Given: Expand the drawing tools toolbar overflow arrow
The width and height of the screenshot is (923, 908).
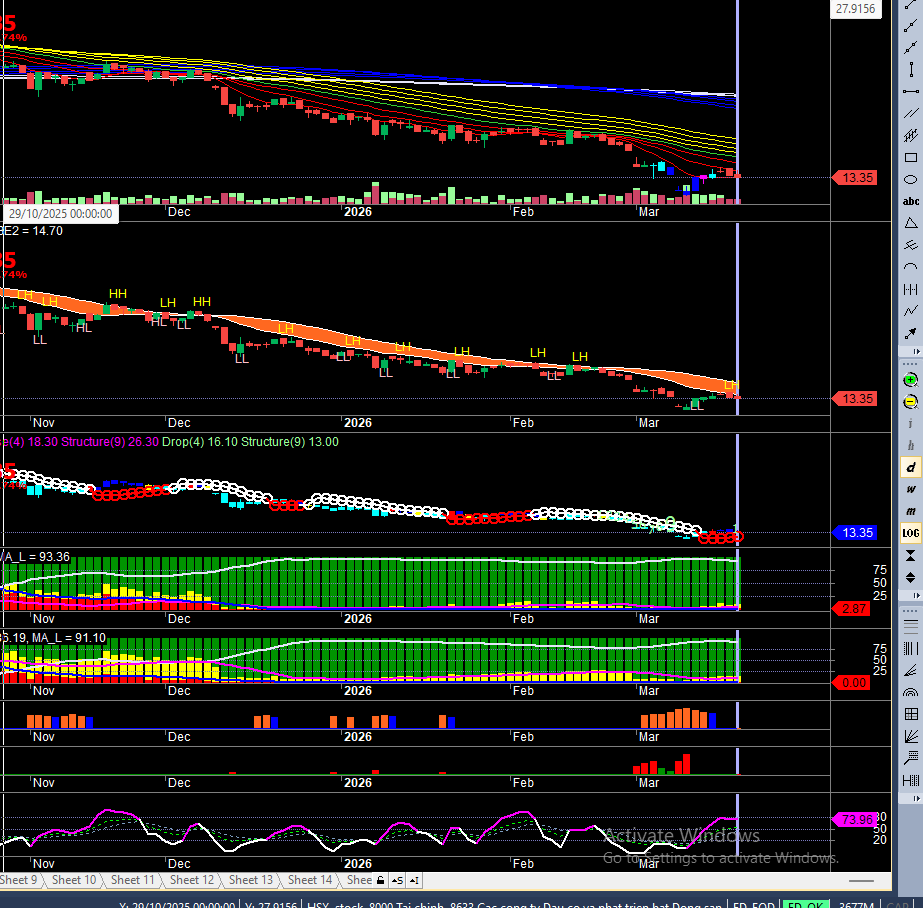Looking at the screenshot, I should [x=915, y=351].
